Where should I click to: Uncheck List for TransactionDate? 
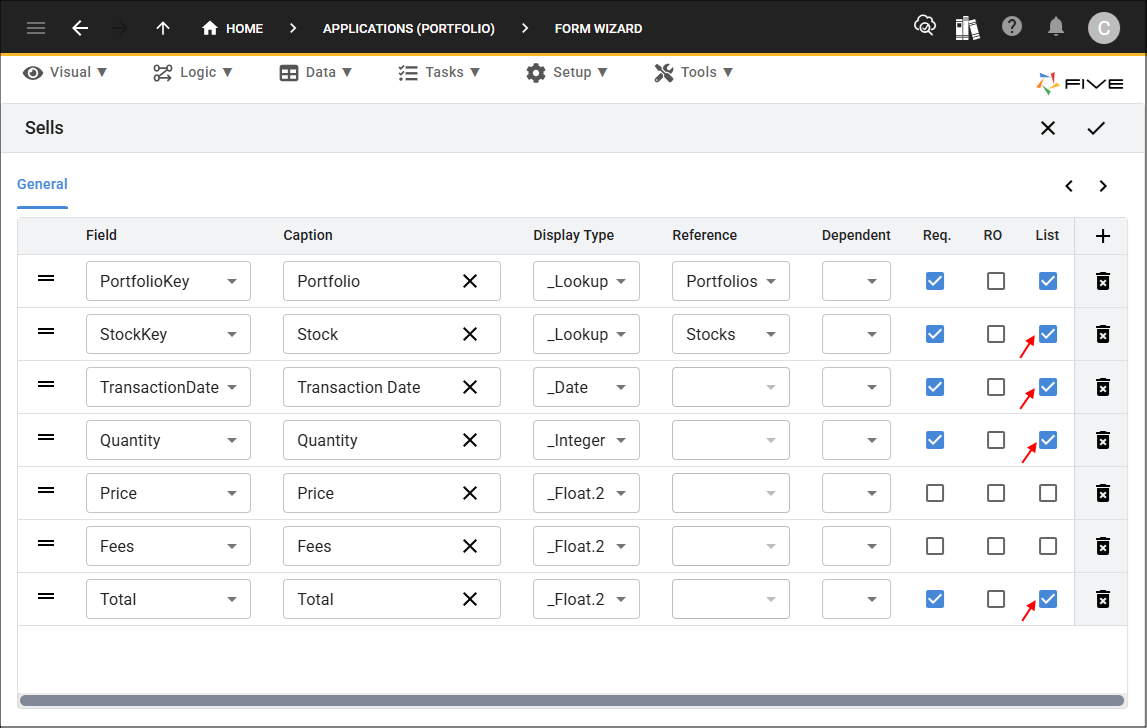pos(1048,387)
